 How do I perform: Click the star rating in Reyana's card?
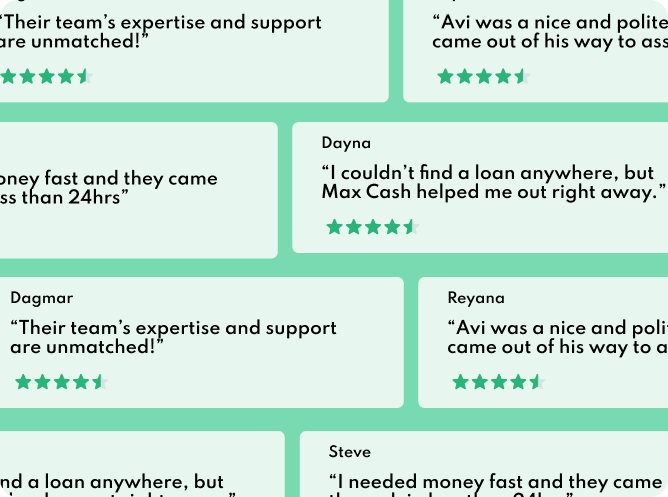coord(498,381)
